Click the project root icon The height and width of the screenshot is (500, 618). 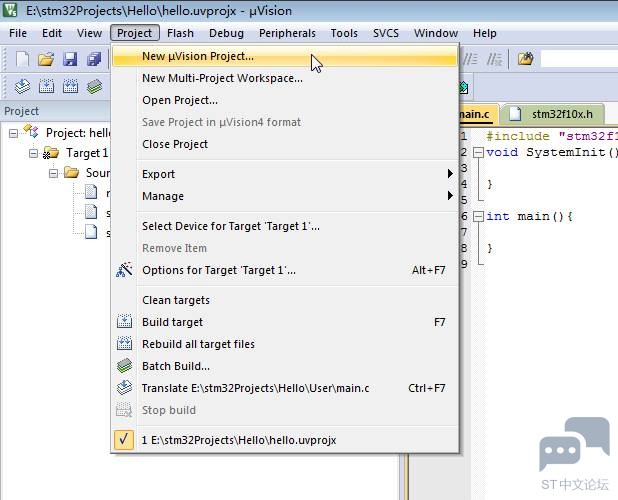pos(31,131)
